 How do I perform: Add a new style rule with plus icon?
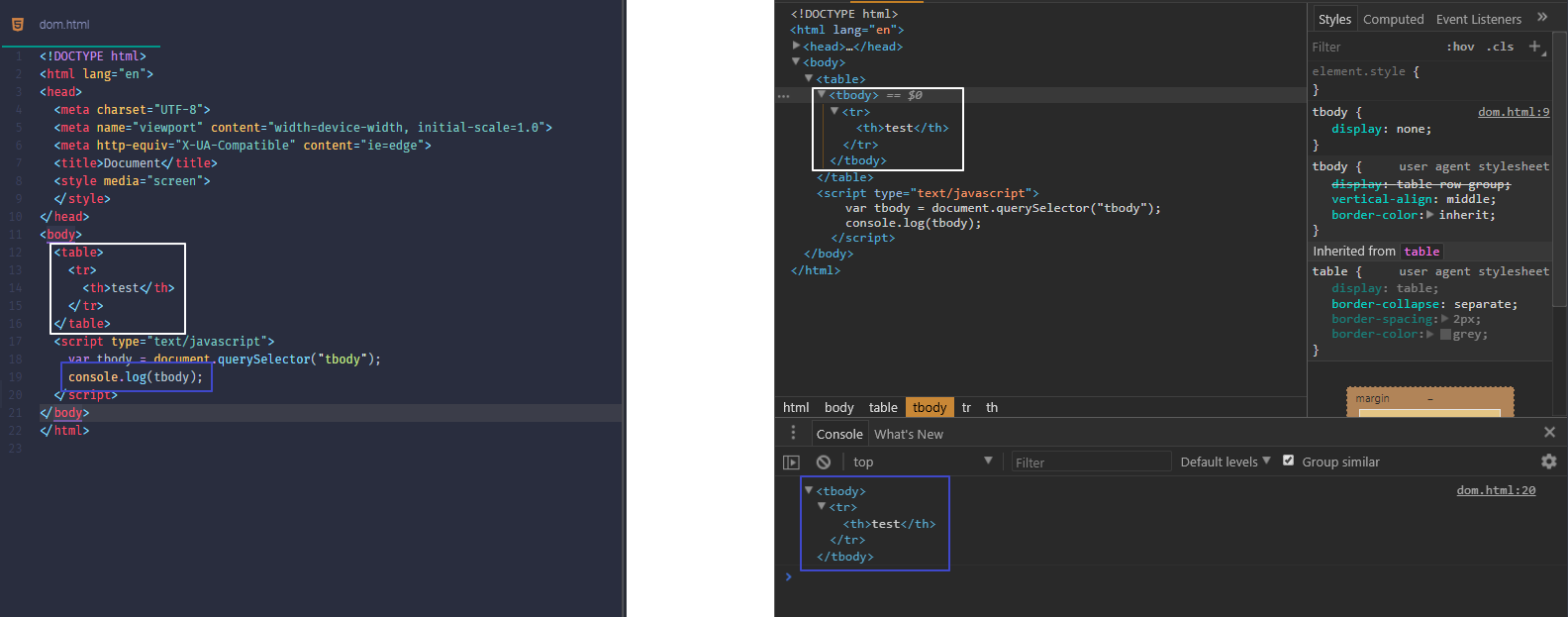[x=1535, y=46]
